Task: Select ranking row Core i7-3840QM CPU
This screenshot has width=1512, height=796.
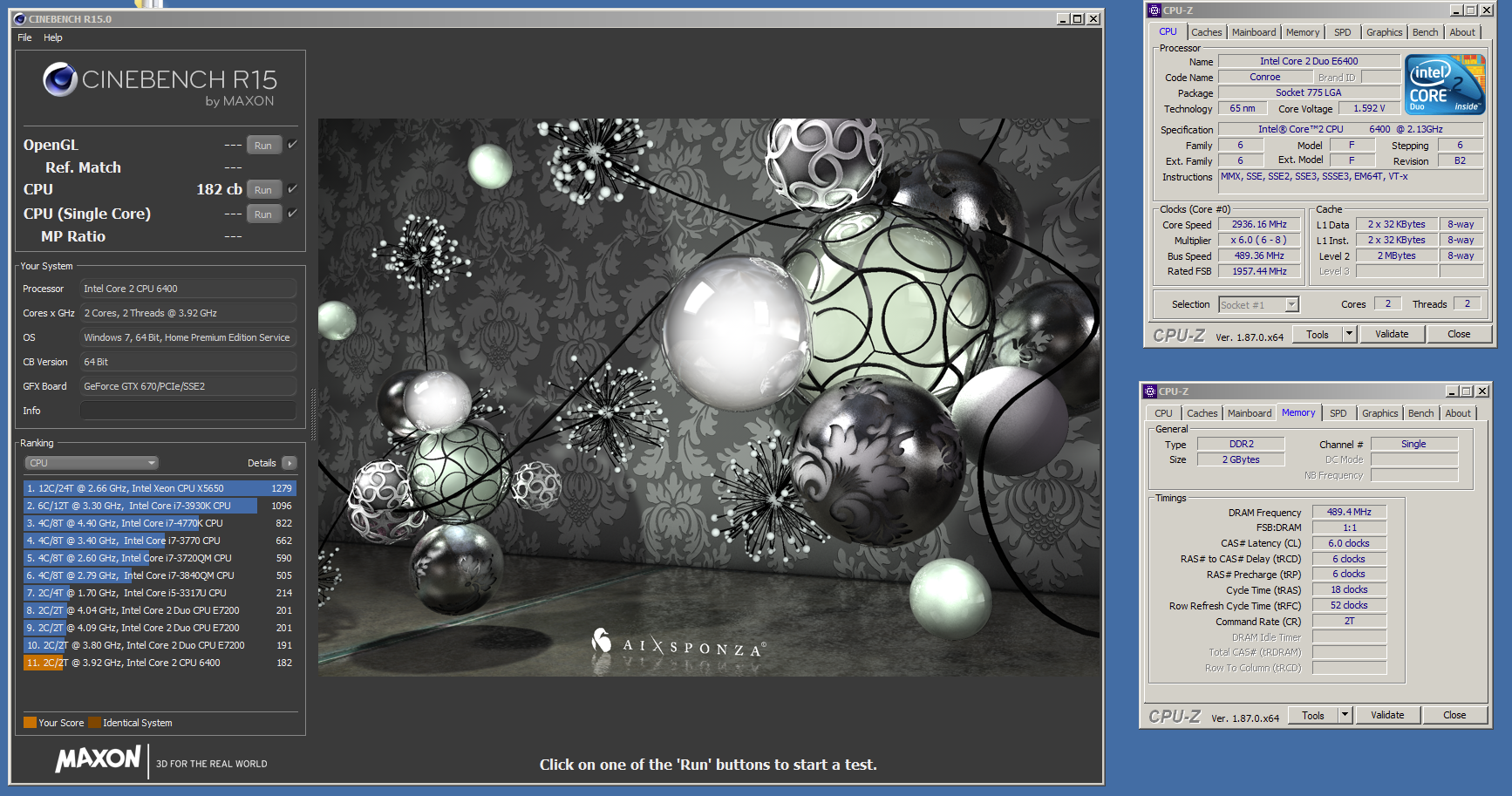Action: click(160, 575)
